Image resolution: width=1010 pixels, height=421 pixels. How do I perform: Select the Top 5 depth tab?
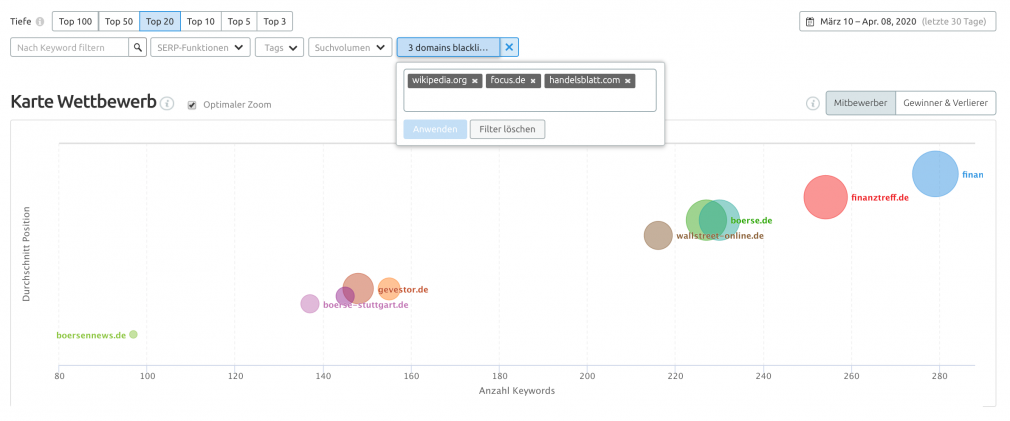click(239, 21)
